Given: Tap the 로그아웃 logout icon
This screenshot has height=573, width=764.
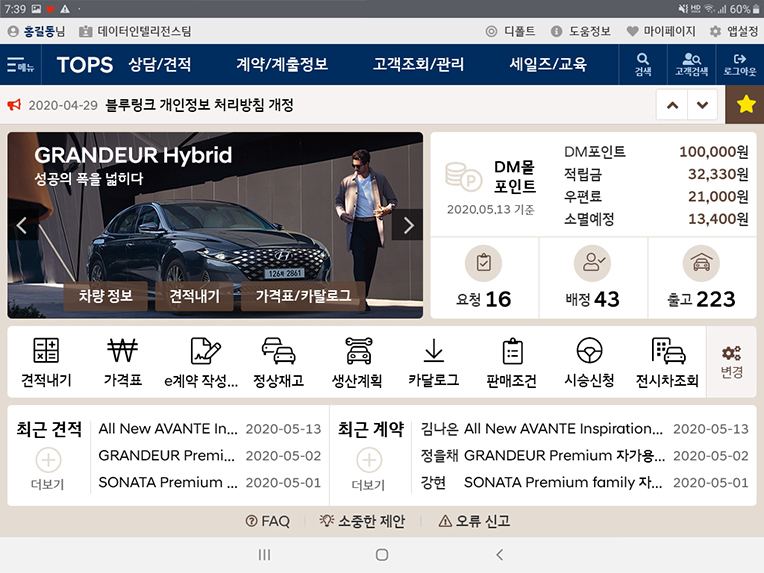Looking at the screenshot, I should click(740, 64).
